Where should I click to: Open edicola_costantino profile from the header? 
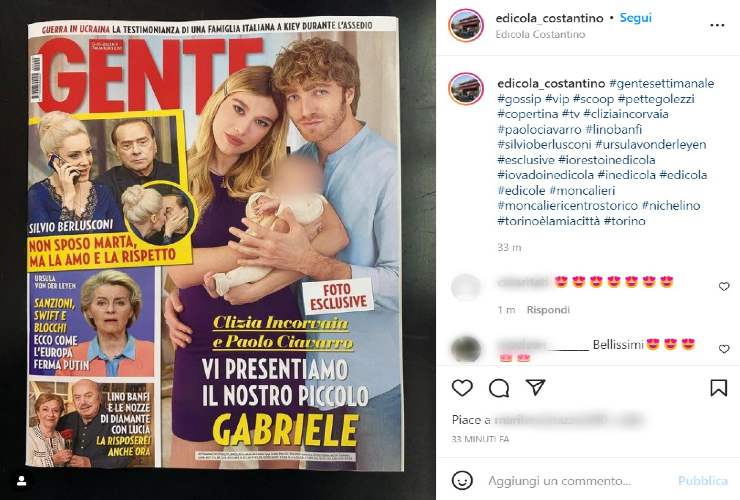point(549,18)
